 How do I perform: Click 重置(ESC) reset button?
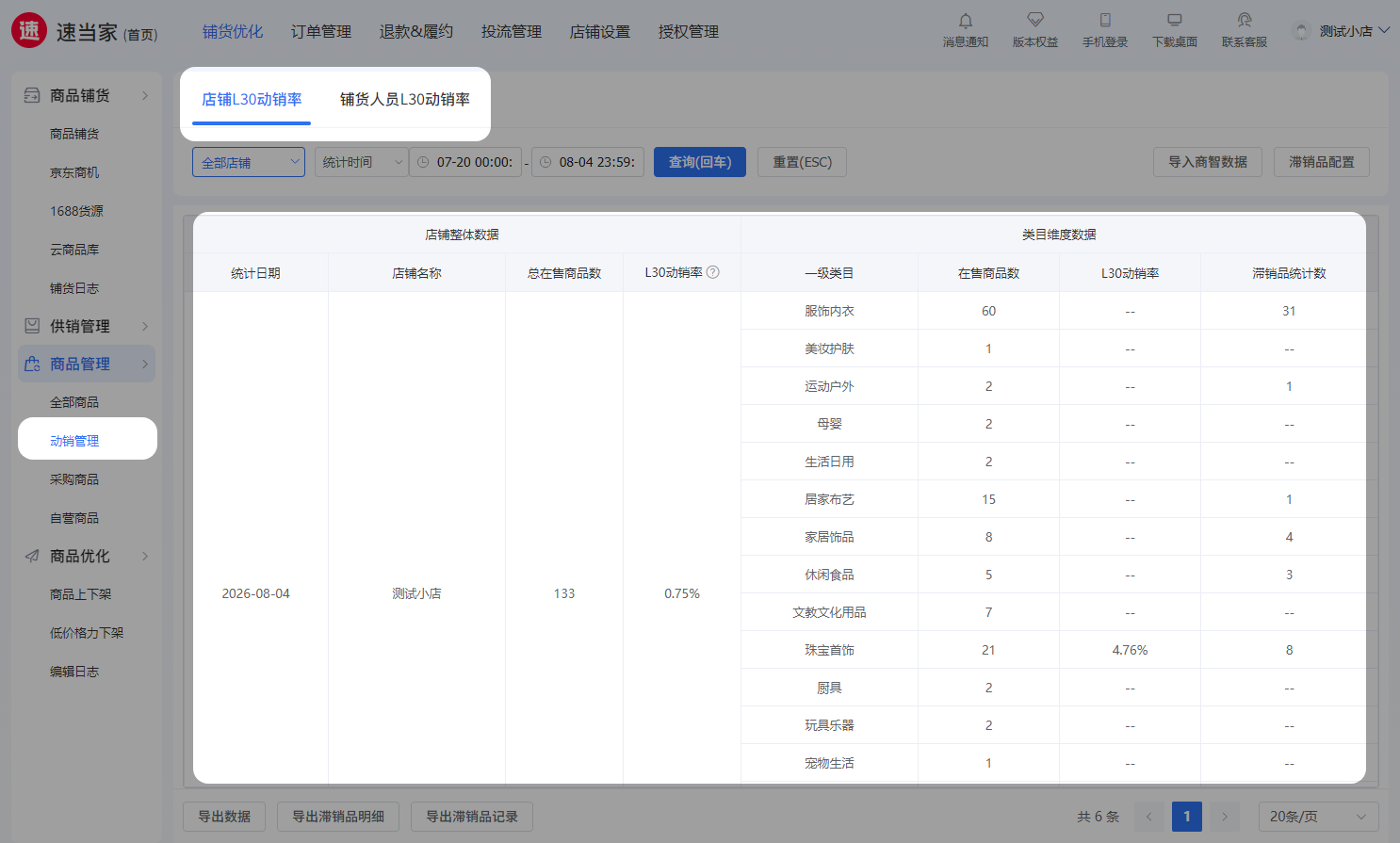click(x=803, y=162)
